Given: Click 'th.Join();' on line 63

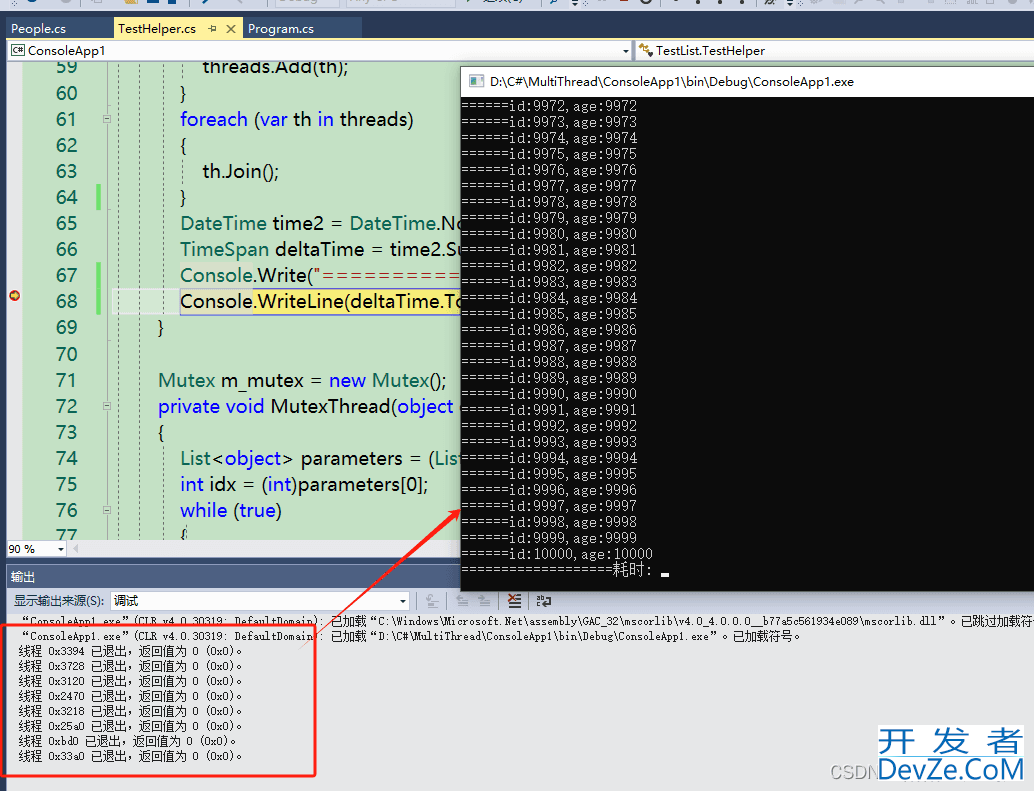Looking at the screenshot, I should [x=241, y=171].
